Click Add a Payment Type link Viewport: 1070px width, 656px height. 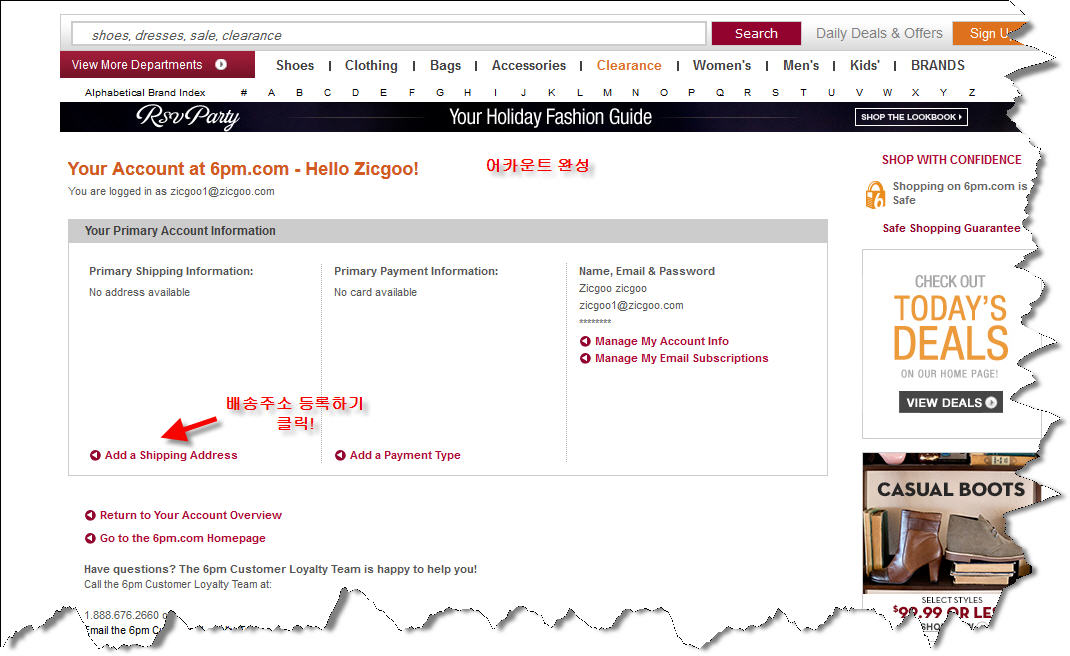405,455
